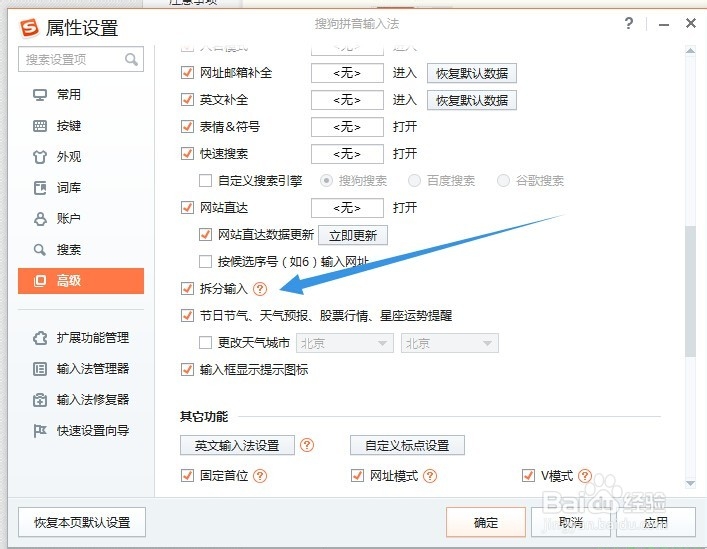Open 扩展功能管理
Image resolution: width=707 pixels, height=549 pixels.
click(x=93, y=338)
